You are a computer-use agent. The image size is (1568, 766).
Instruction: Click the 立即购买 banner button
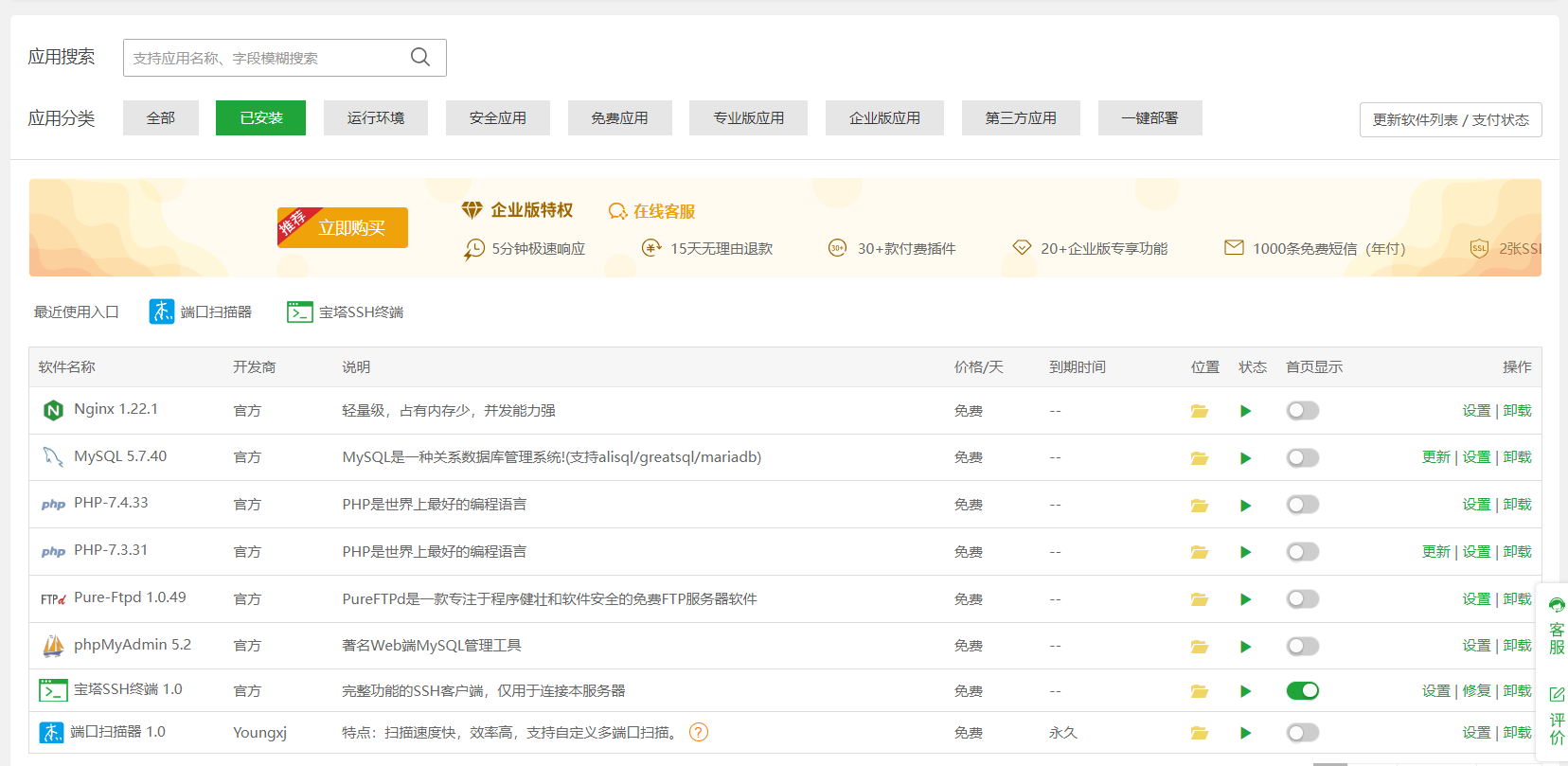coord(343,227)
